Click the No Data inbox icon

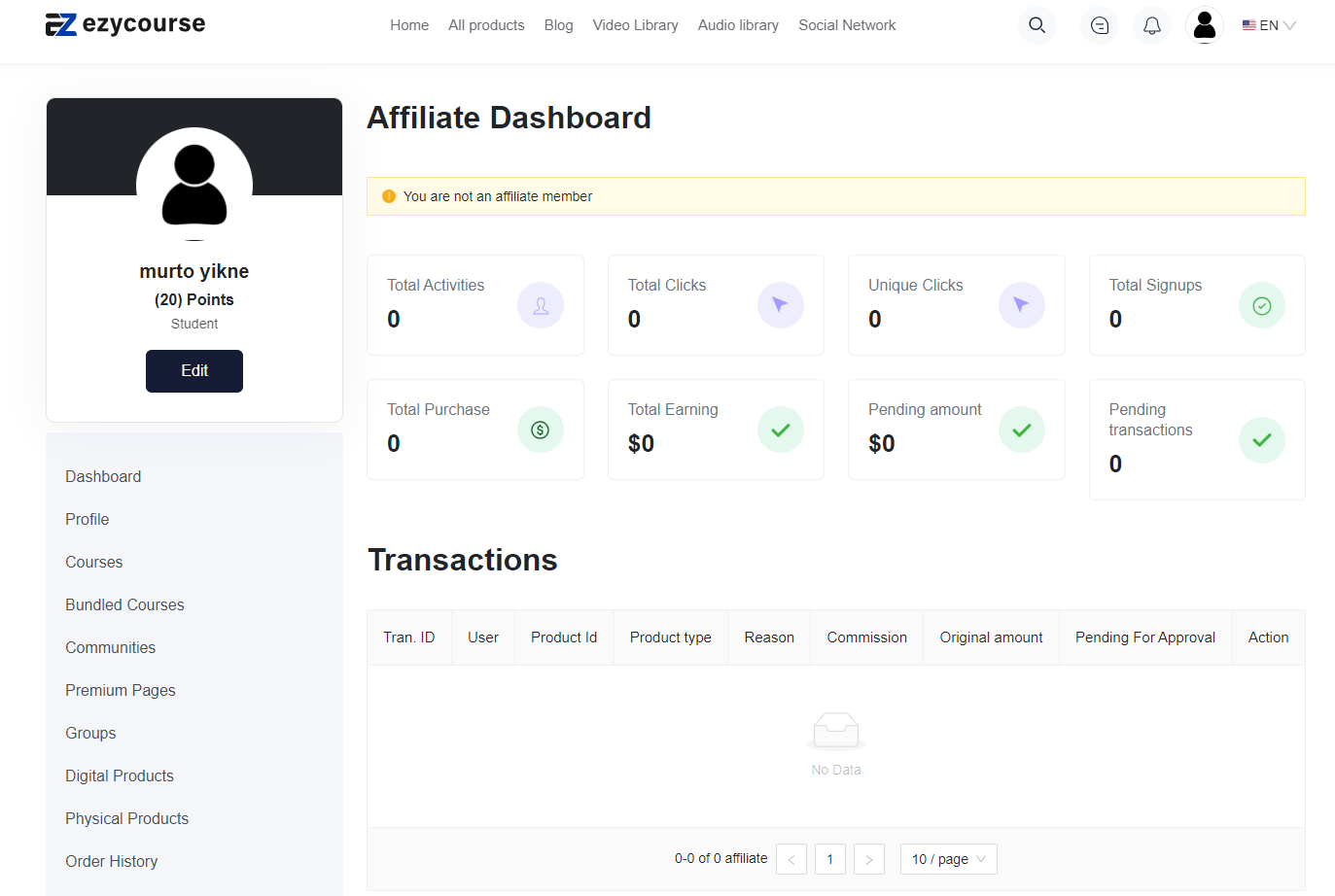tap(836, 731)
